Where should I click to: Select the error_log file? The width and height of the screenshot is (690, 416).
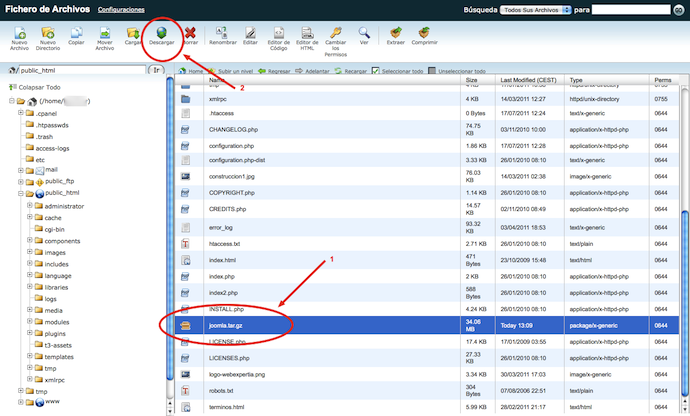point(220,228)
